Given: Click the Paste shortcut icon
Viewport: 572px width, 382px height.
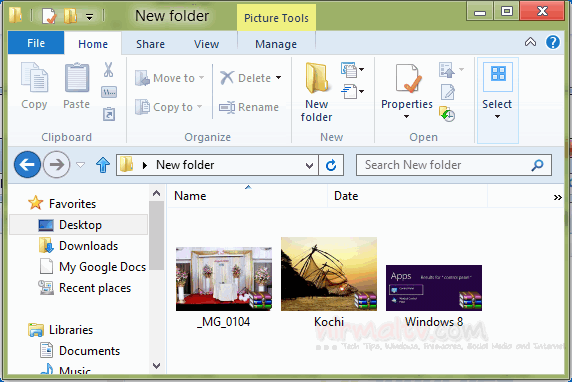Looking at the screenshot, I should tap(109, 114).
